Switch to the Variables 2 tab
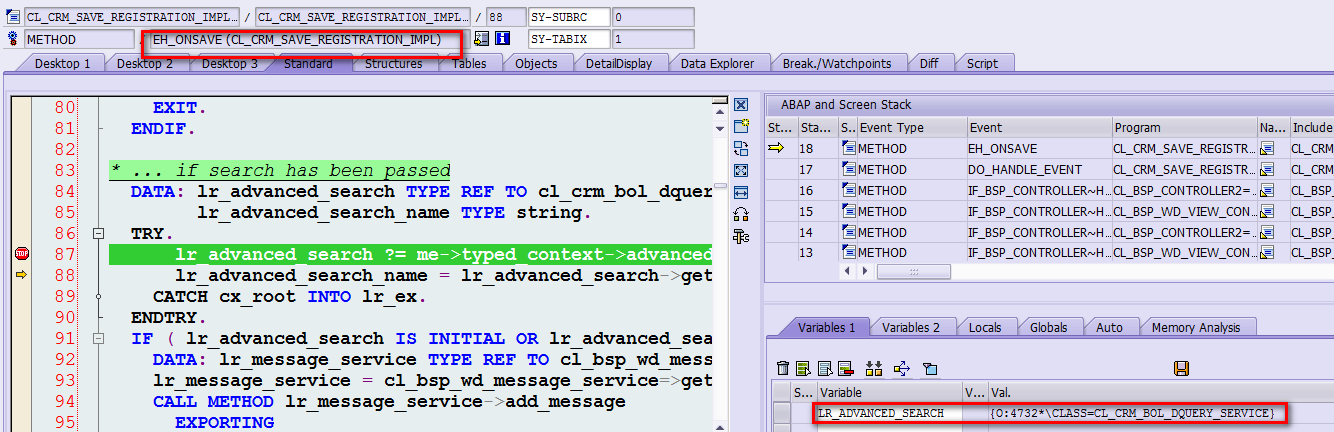 click(911, 327)
